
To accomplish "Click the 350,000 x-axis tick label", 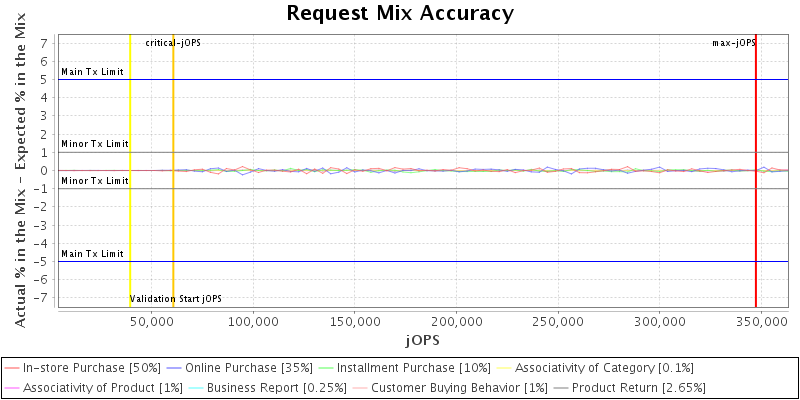I will click(761, 322).
